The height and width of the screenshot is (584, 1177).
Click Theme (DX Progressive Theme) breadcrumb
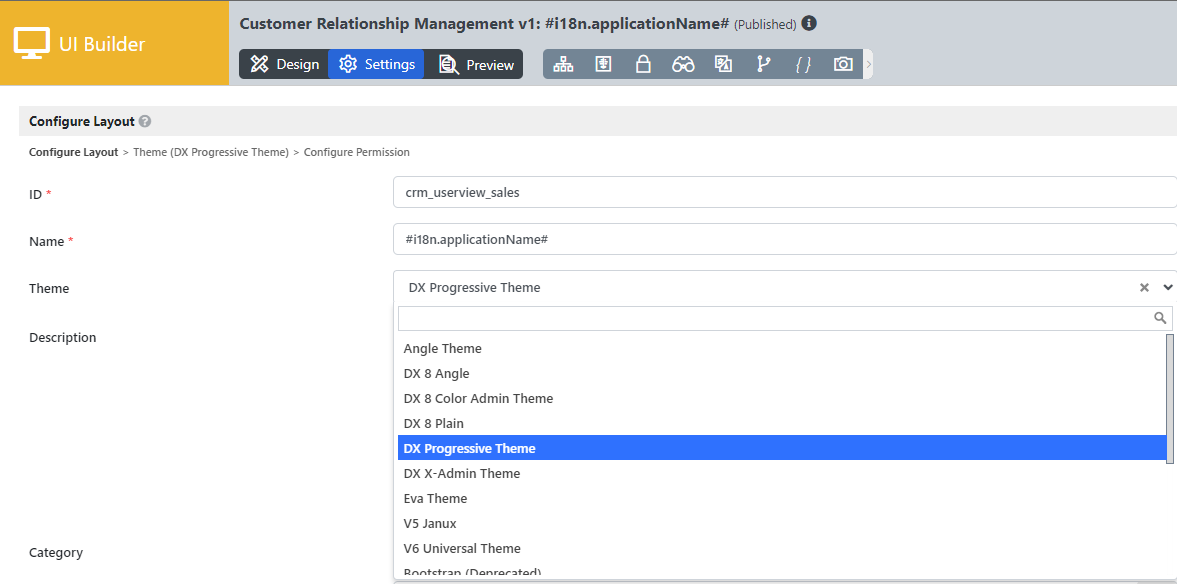coord(210,152)
